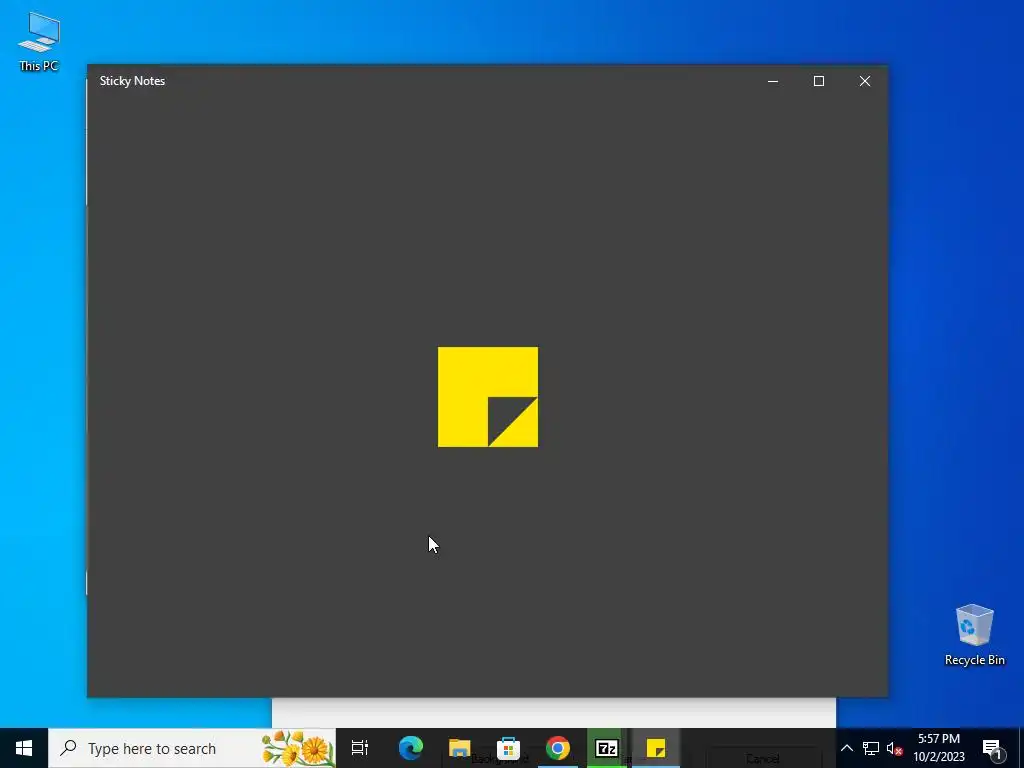
Task: Open Microsoft Store from the taskbar
Action: coord(509,748)
